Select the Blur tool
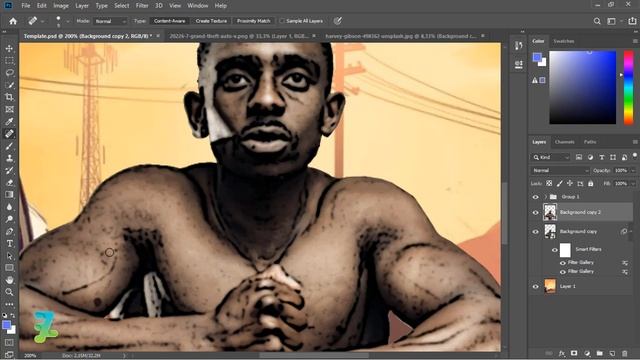The height and width of the screenshot is (360, 640). (9, 207)
